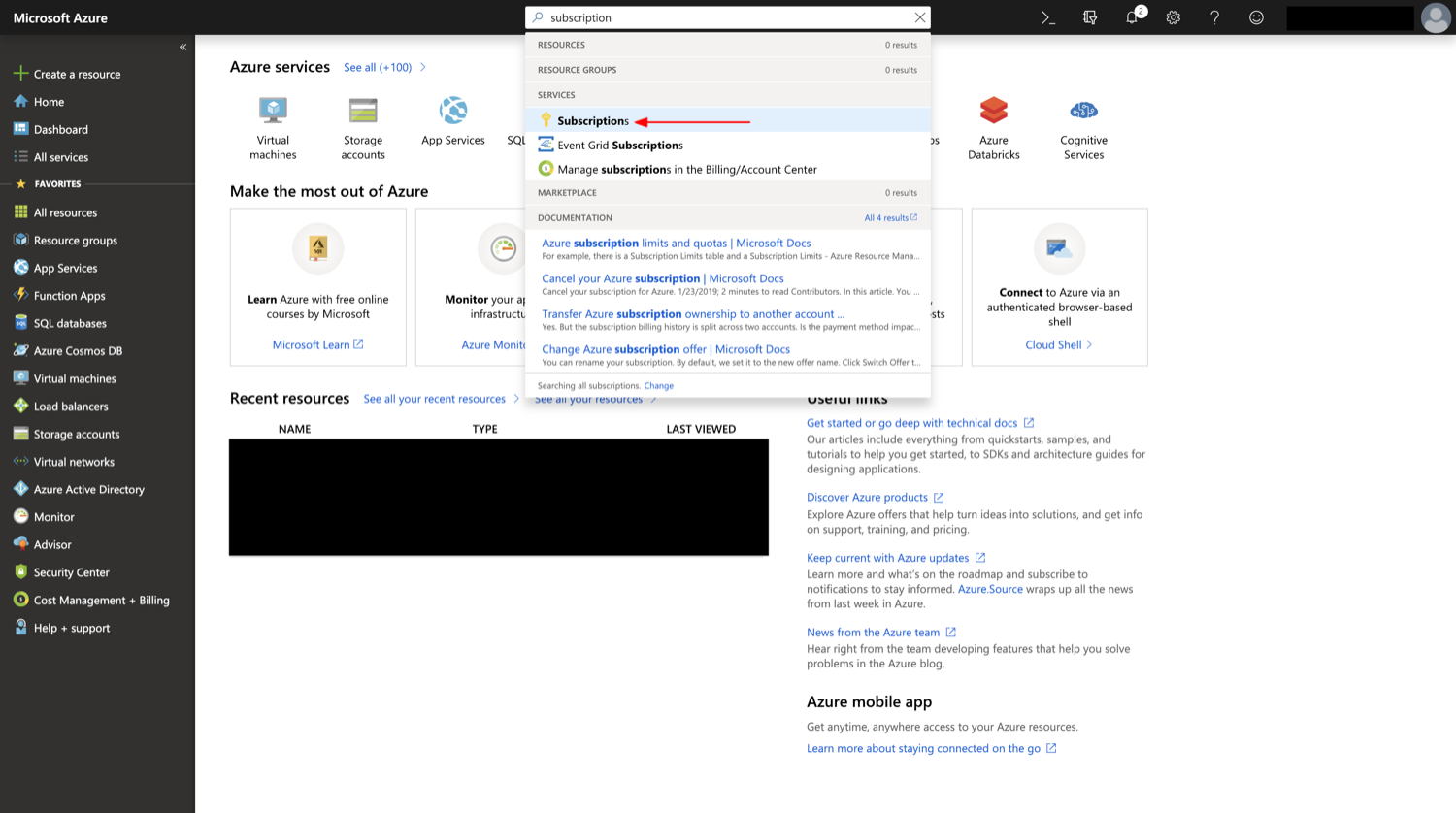Image resolution: width=1456 pixels, height=813 pixels.
Task: Click the Azure Databricks service icon
Action: (994, 111)
